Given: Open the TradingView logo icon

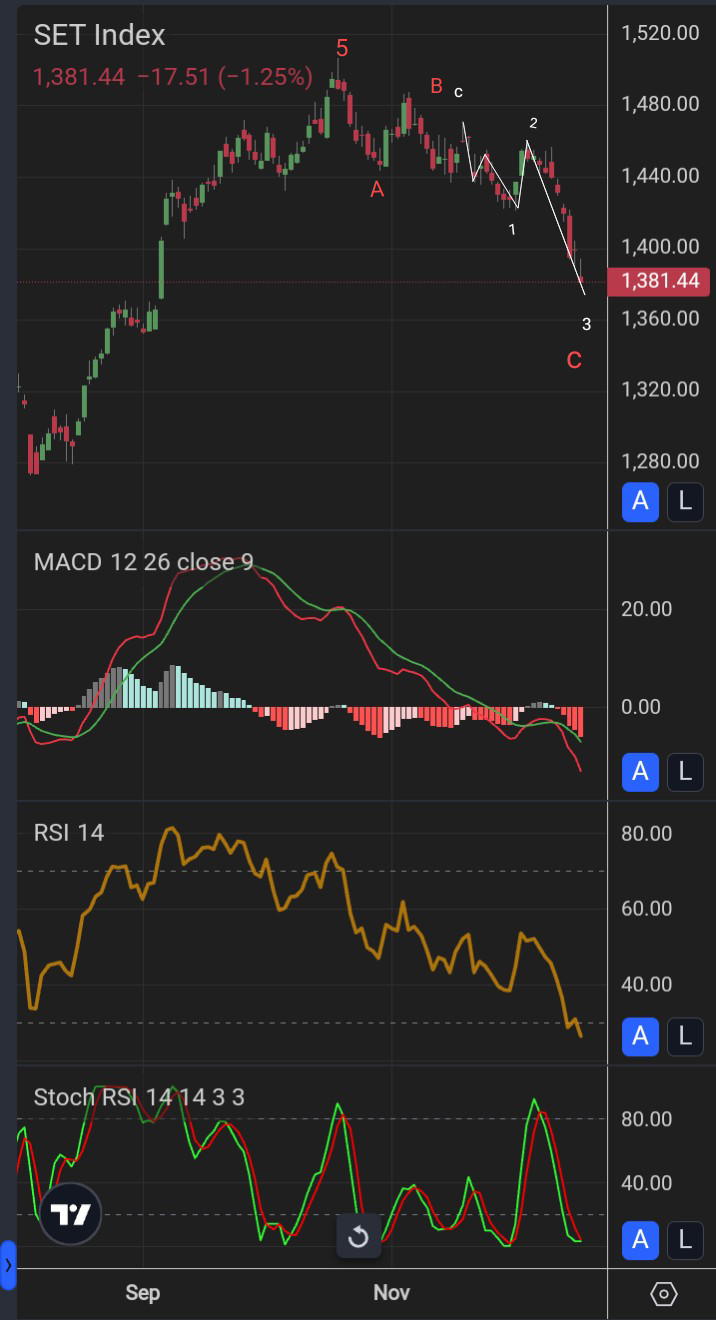Looking at the screenshot, I should pyautogui.click(x=72, y=1215).
